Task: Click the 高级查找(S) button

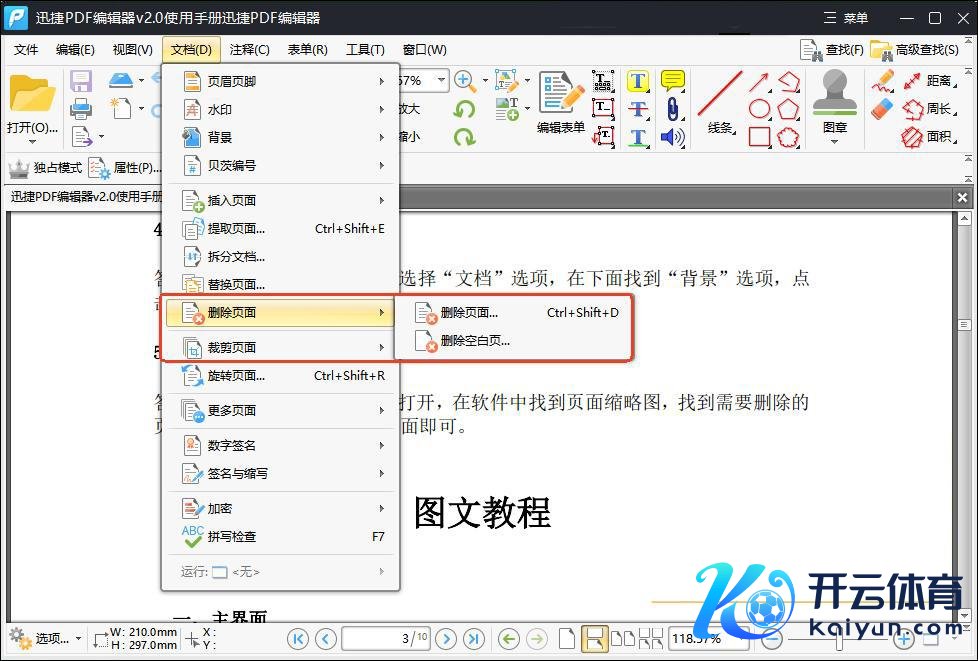Action: [x=914, y=49]
